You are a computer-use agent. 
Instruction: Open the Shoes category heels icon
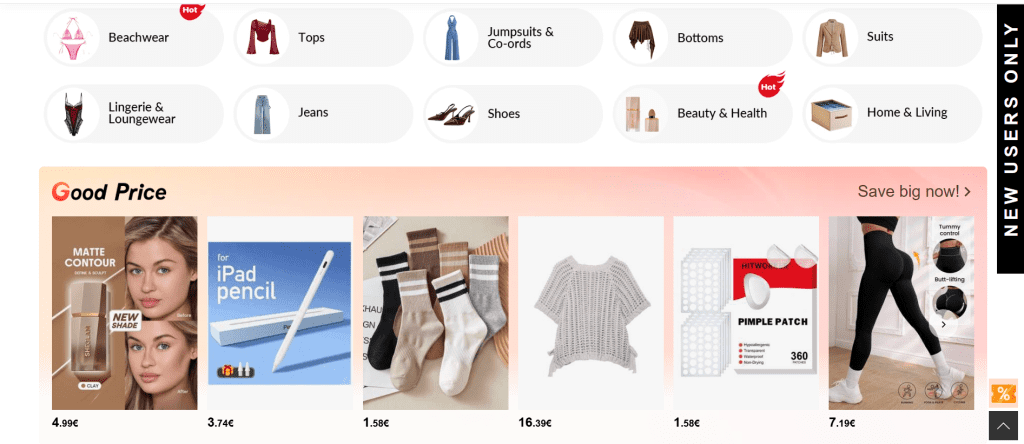[x=451, y=113]
